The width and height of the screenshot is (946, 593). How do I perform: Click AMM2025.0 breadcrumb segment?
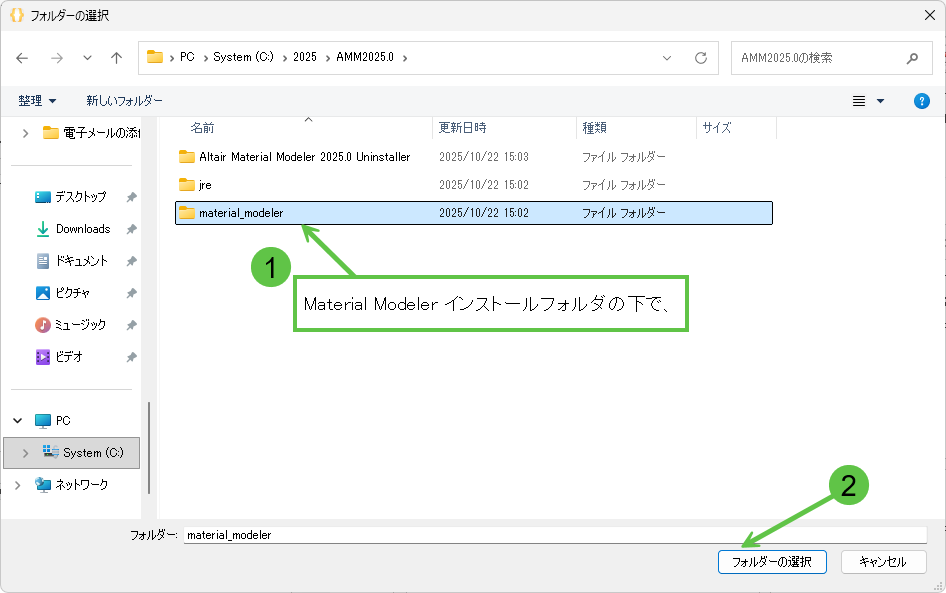[365, 57]
